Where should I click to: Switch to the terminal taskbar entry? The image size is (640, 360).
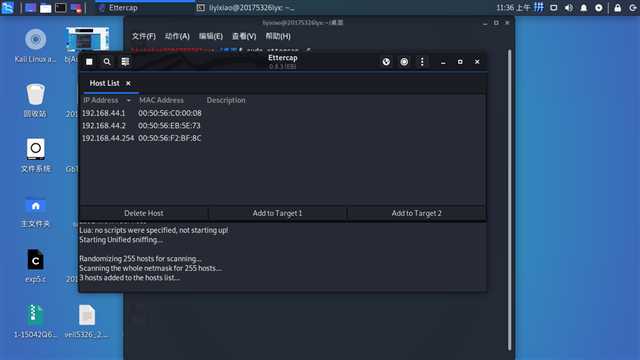tap(245, 8)
